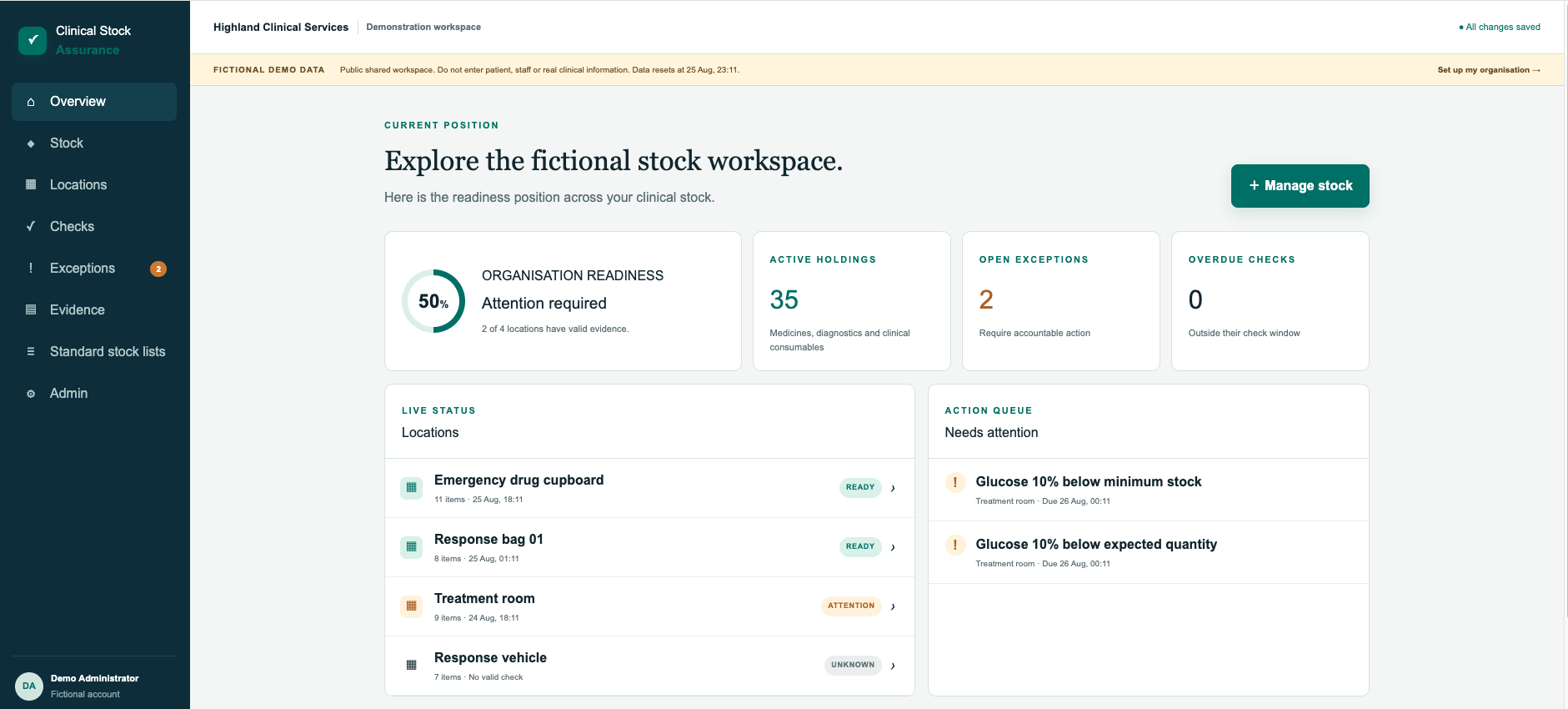
Task: Click ATTENTION badge for Treatment room
Action: [x=851, y=606]
